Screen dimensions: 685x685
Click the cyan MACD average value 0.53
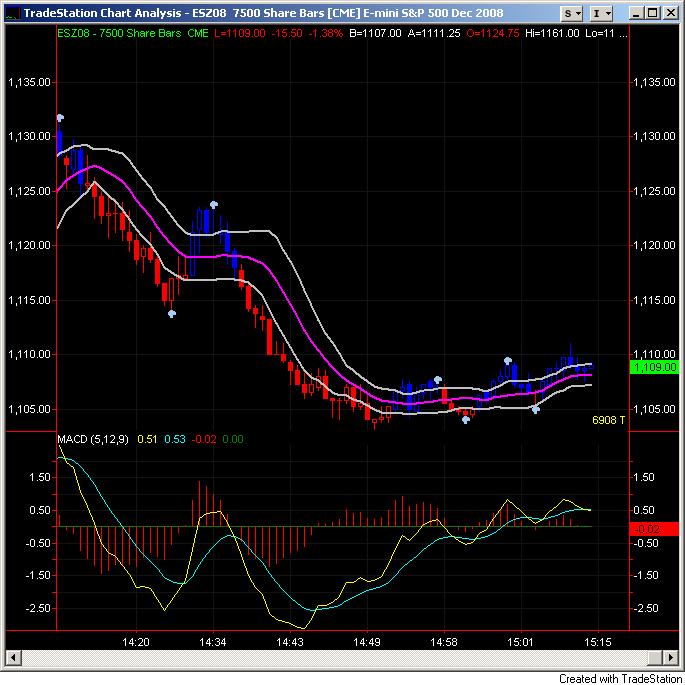pos(175,439)
